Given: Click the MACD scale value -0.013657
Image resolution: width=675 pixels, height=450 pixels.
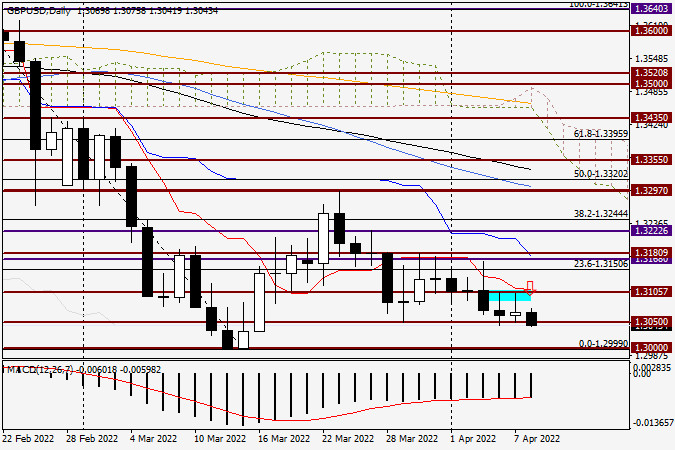Looking at the screenshot, I should click(653, 422).
